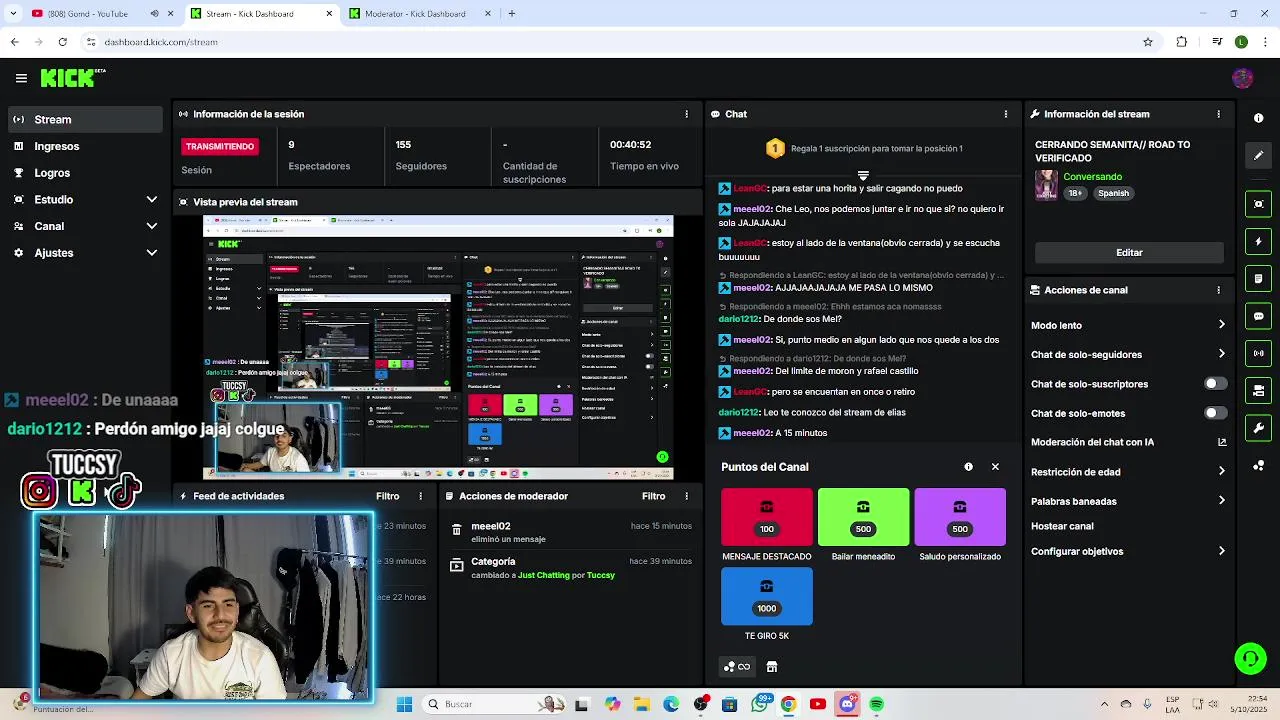Click the channel points infinity icon below rewards
Image resolution: width=1280 pixels, height=720 pixels.
pos(737,667)
